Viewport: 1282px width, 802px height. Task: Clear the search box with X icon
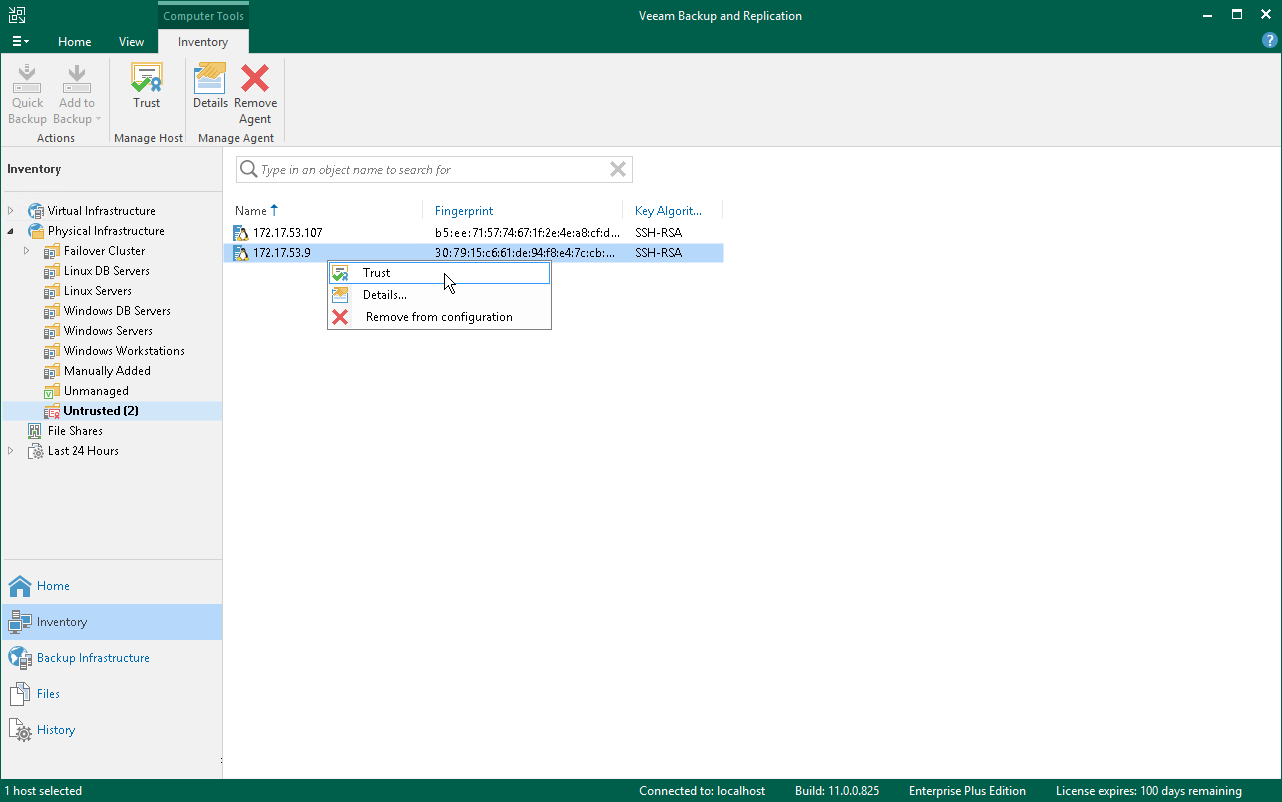618,170
